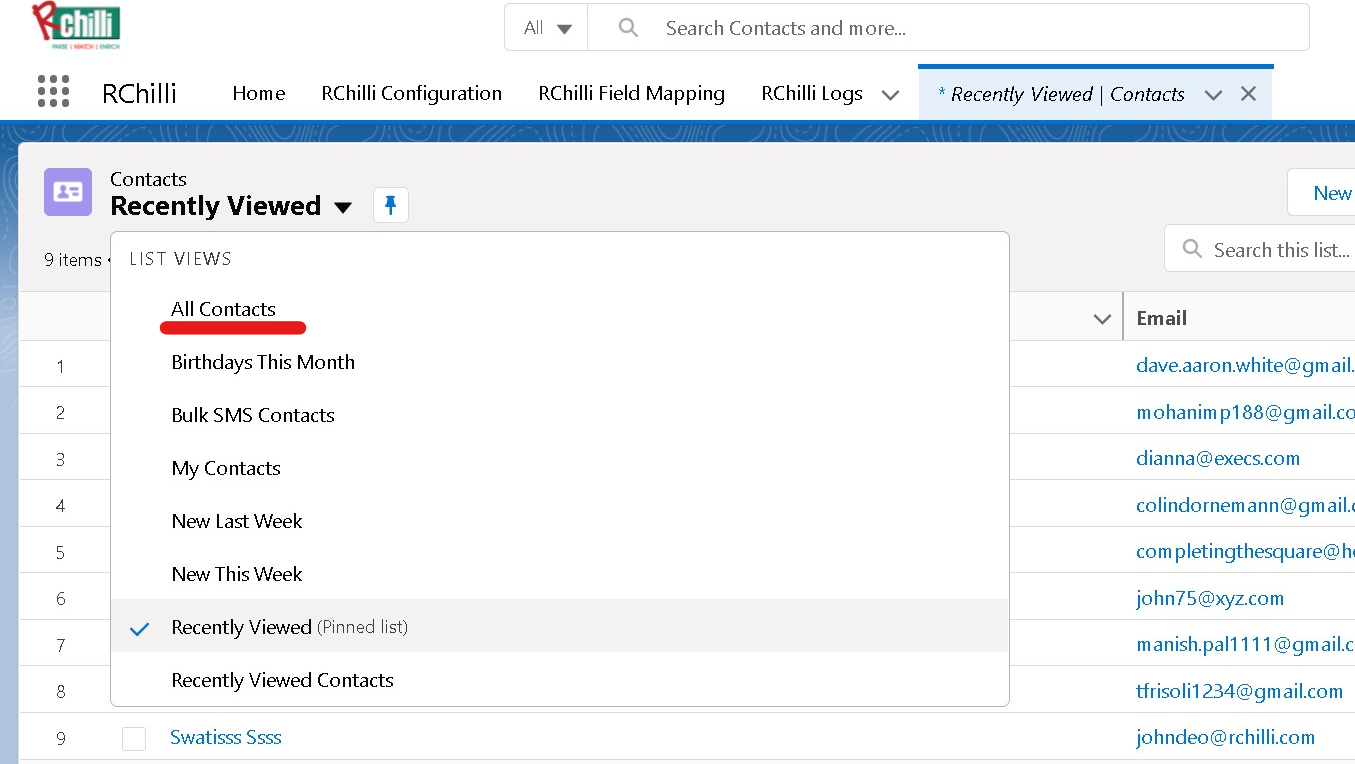Open email mohanimp188@gmail link
The image size is (1355, 764).
(1245, 412)
